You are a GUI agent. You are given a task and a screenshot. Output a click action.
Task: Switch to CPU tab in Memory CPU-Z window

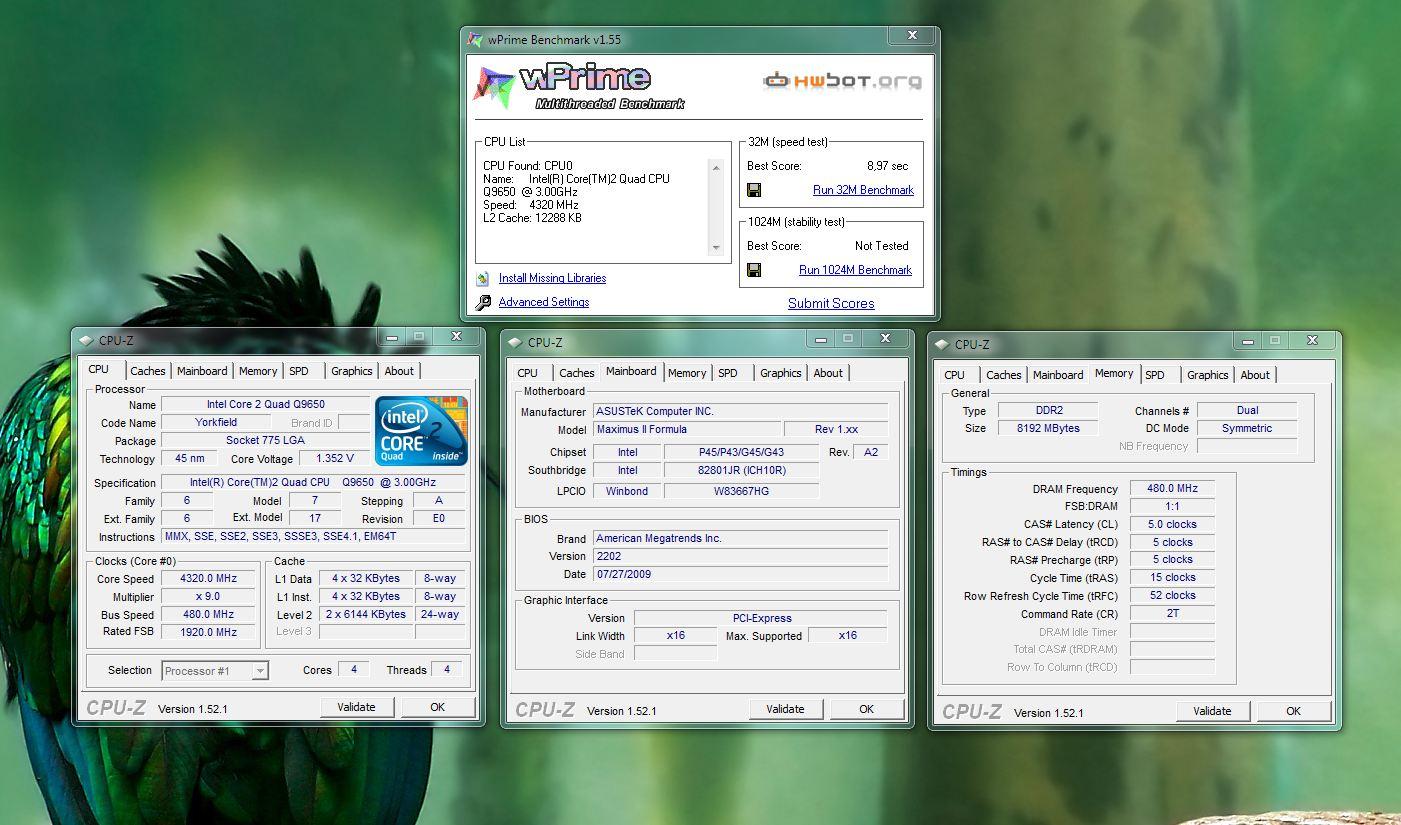tap(955, 375)
